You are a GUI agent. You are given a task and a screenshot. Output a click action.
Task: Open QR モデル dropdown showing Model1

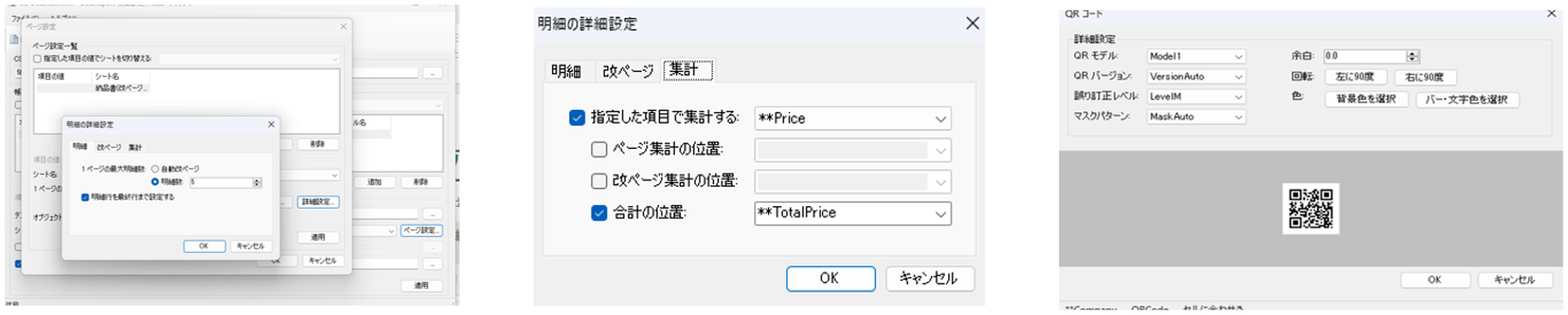[x=1196, y=56]
